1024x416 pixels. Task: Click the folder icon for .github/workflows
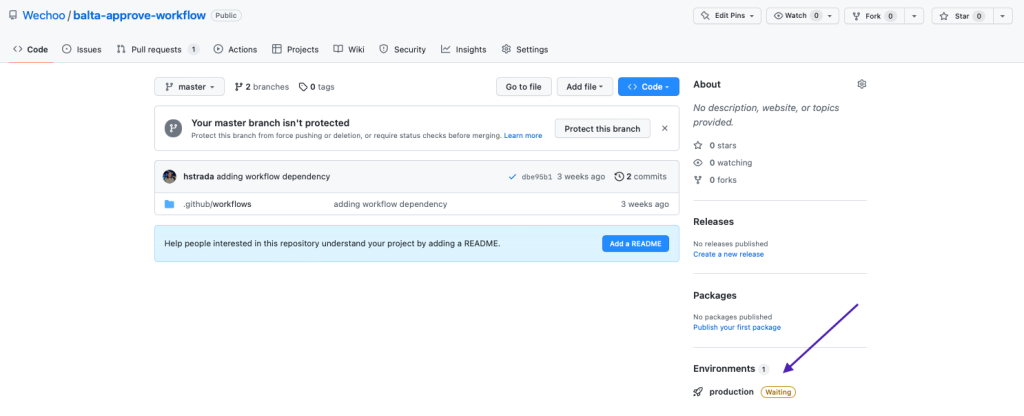click(x=170, y=204)
